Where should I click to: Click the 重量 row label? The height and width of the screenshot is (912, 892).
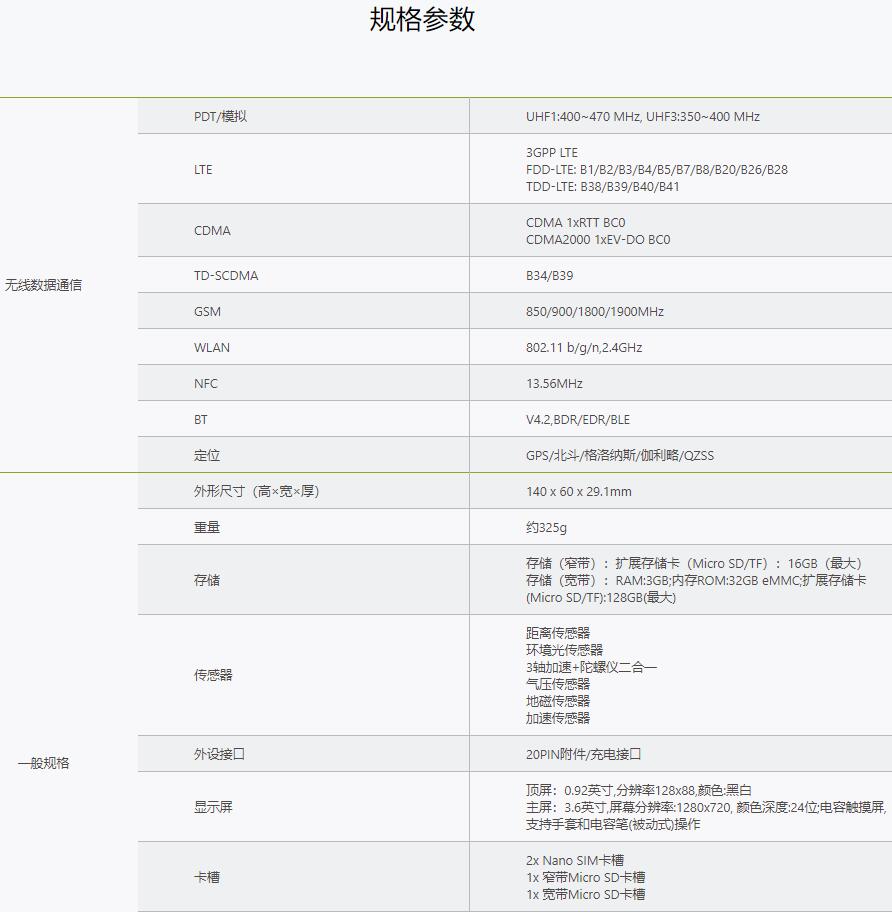coord(207,528)
